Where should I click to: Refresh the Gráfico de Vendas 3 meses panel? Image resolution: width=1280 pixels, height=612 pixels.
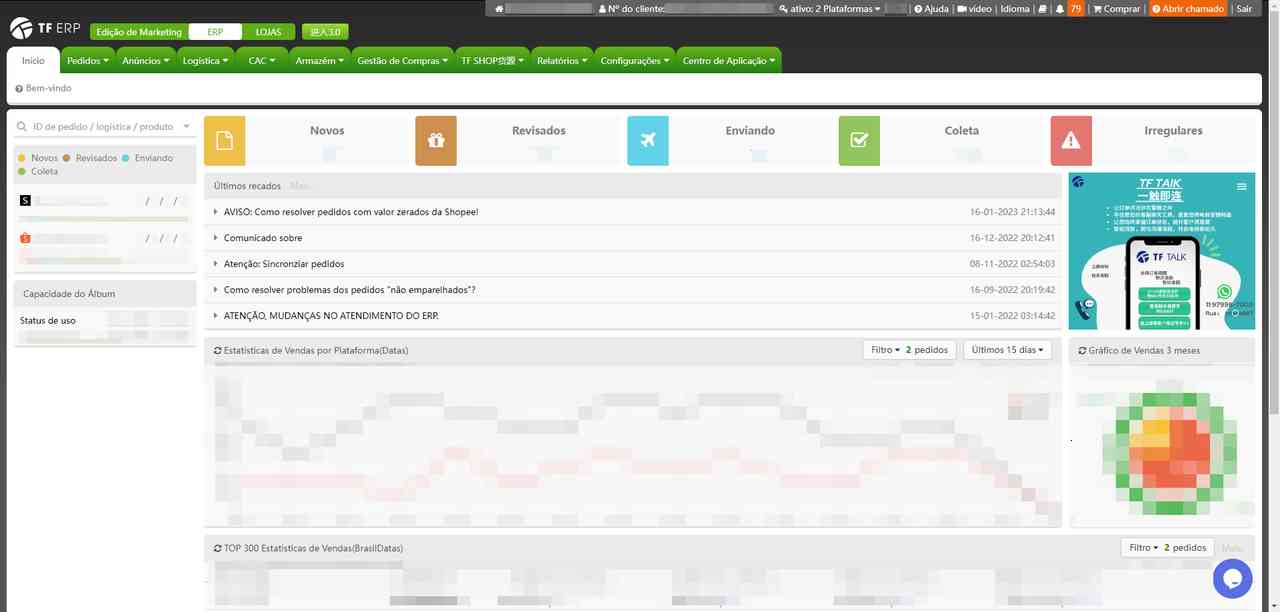[x=1082, y=351]
